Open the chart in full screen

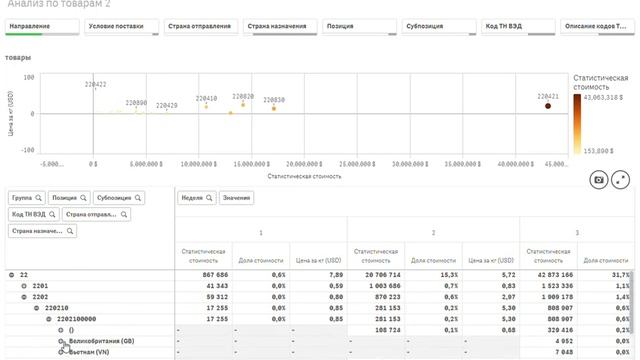pyautogui.click(x=620, y=180)
